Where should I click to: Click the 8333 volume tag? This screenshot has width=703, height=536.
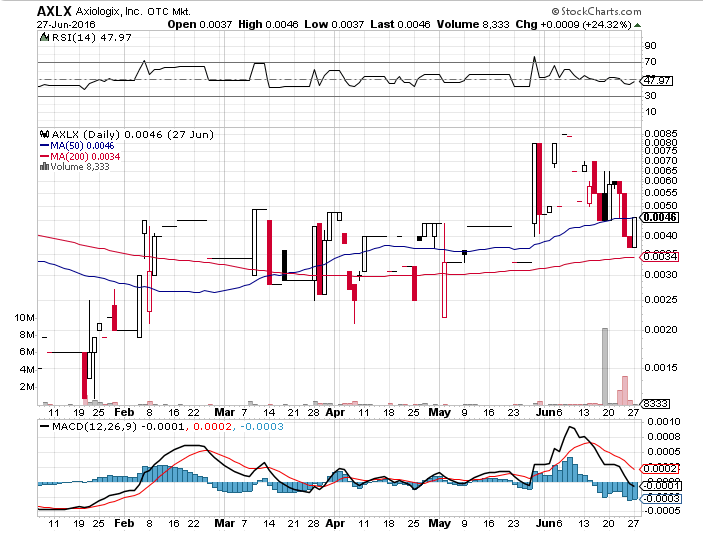tap(655, 404)
